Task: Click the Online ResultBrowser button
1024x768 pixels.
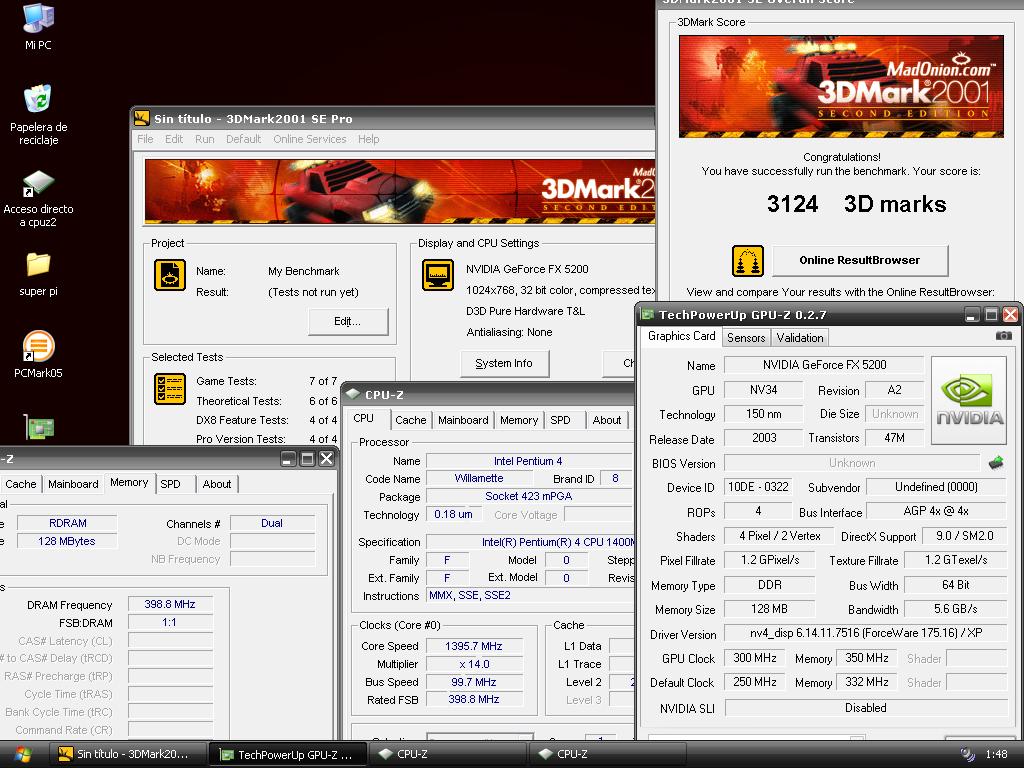Action: click(x=859, y=261)
